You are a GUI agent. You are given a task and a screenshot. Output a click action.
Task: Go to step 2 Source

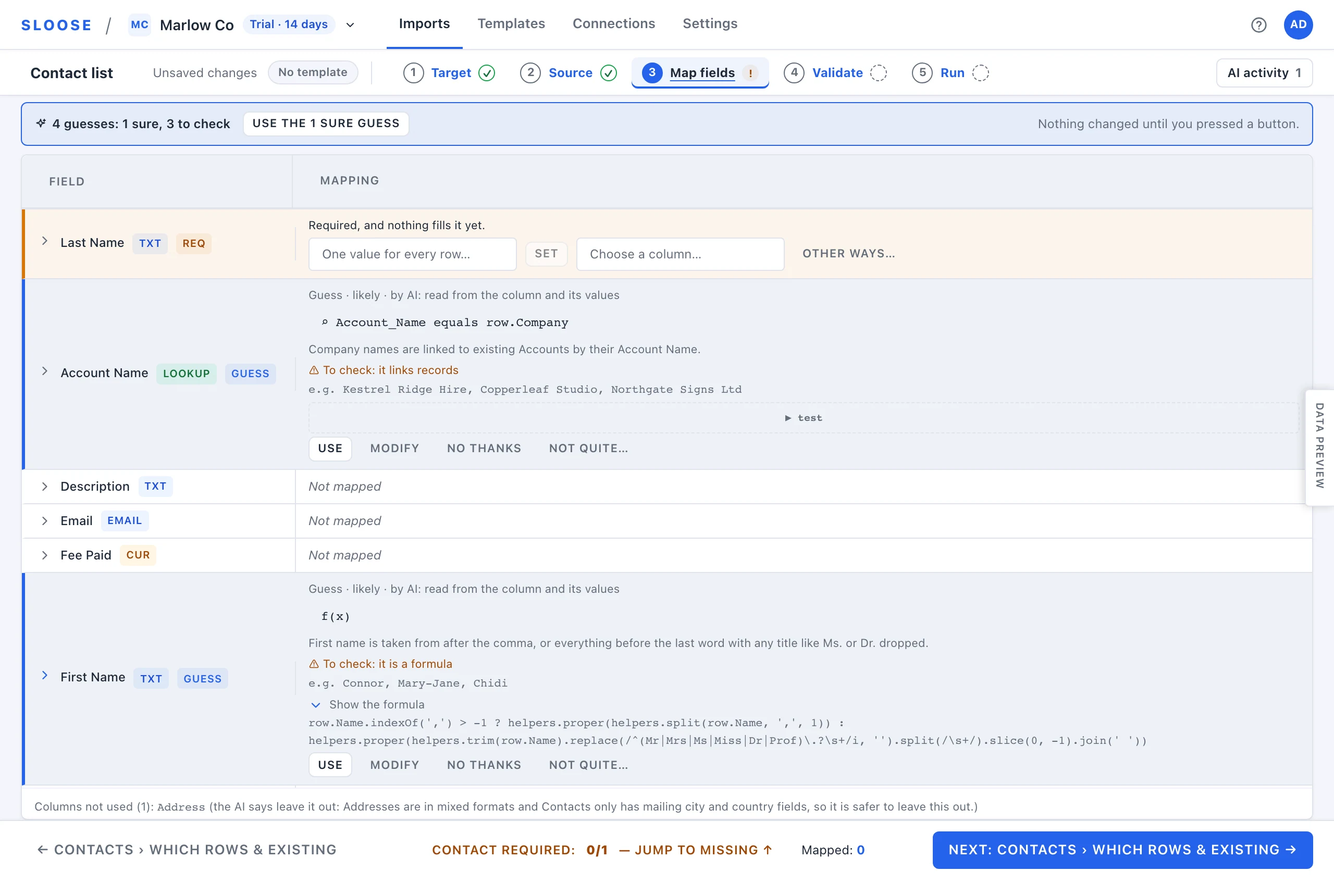(568, 73)
